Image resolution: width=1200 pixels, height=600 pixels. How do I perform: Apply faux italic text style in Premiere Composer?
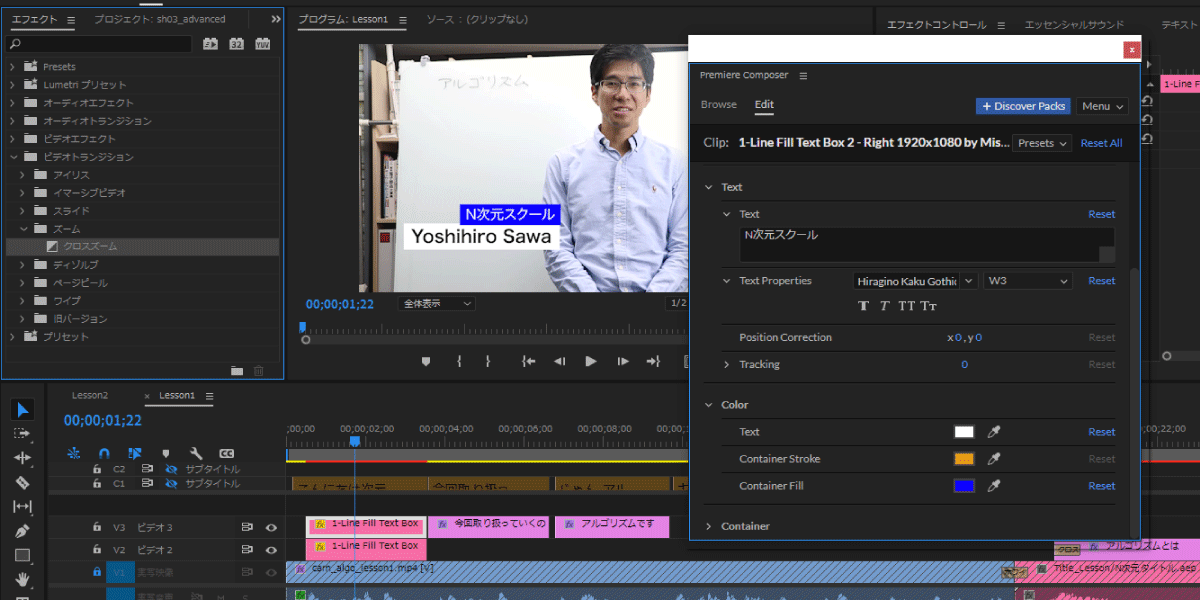885,305
